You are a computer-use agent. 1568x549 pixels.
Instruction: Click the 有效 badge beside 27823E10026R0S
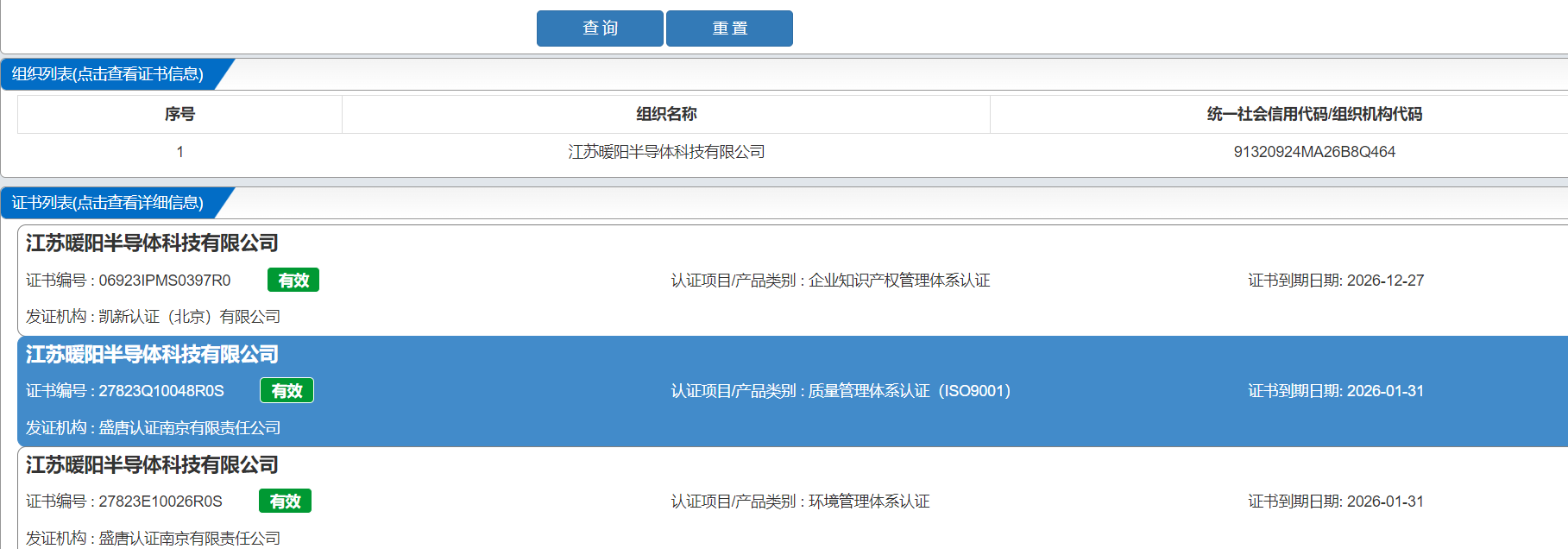point(285,502)
